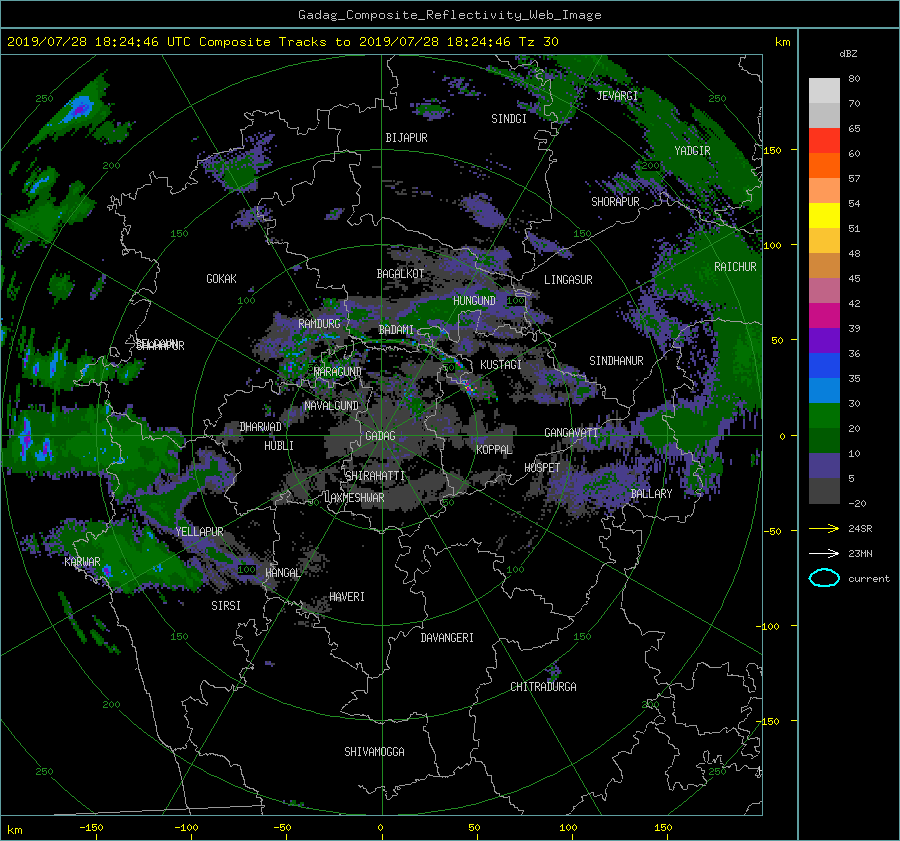Select the magenta 39 dBZ color swatch

point(824,315)
